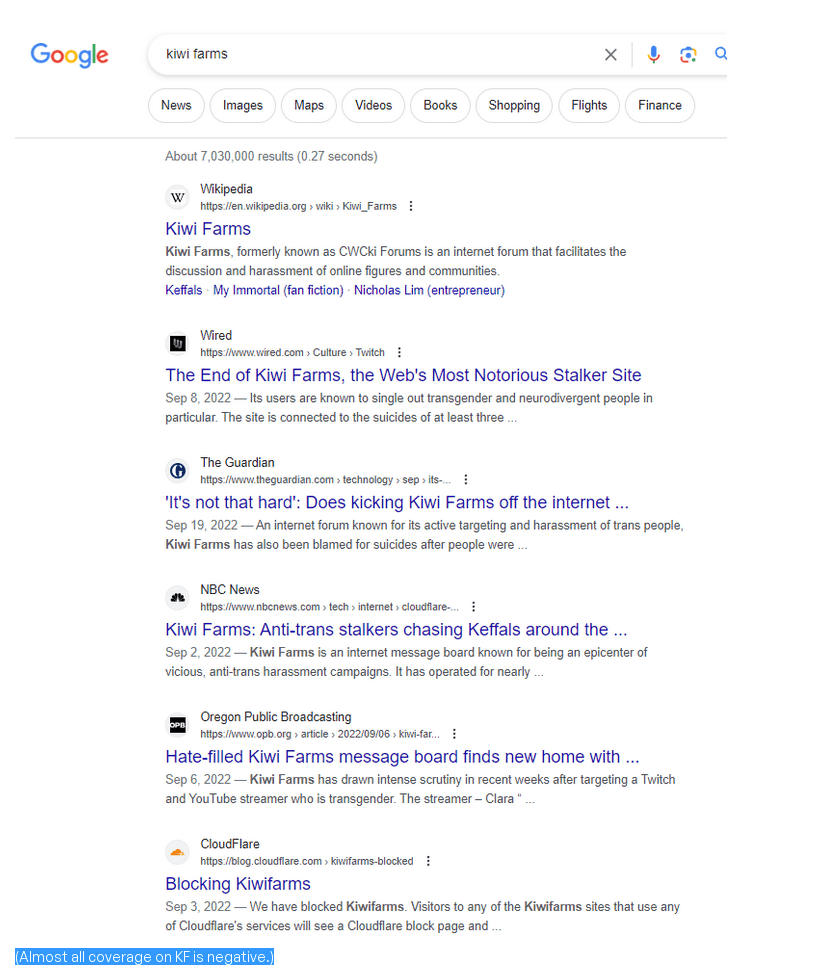815x978 pixels.
Task: Switch to the Images filter tab
Action: (x=243, y=105)
